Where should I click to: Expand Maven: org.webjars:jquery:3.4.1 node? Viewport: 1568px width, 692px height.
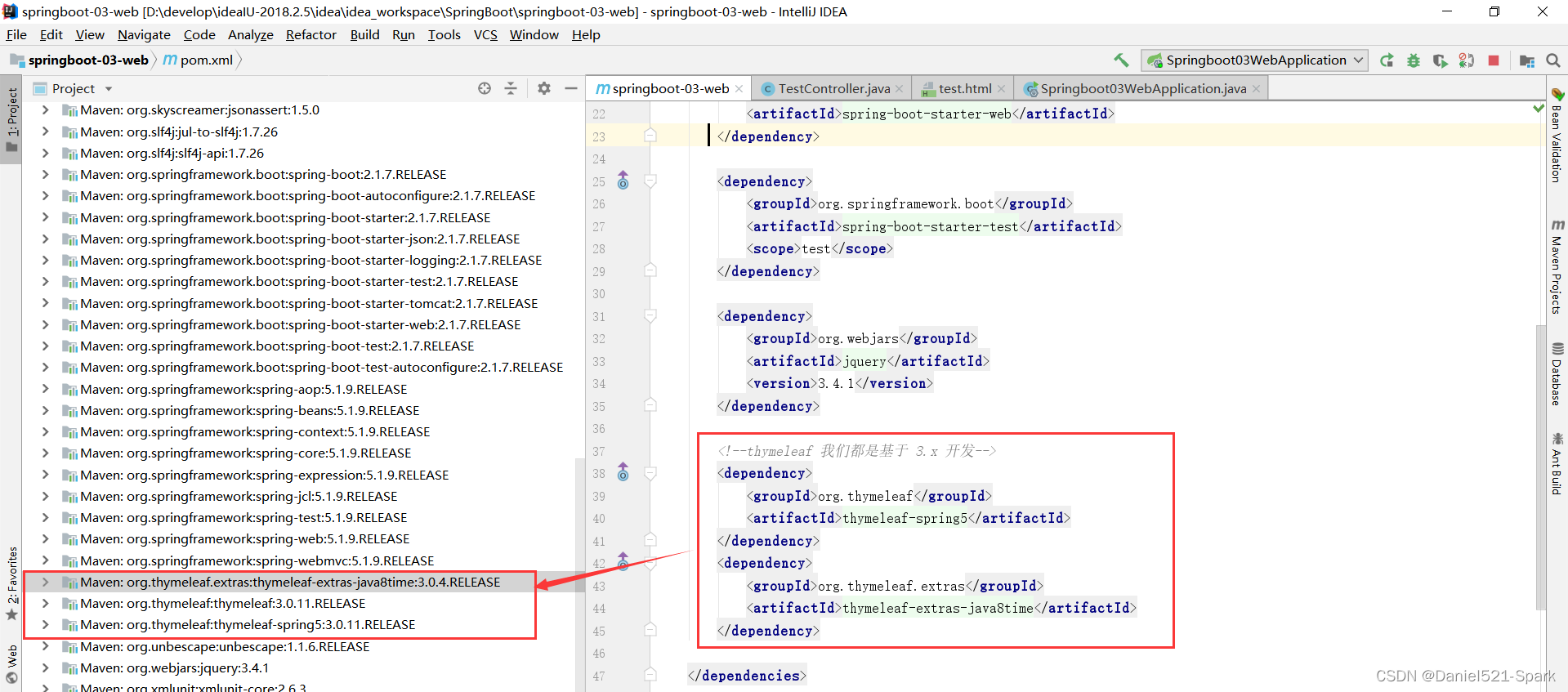[45, 668]
